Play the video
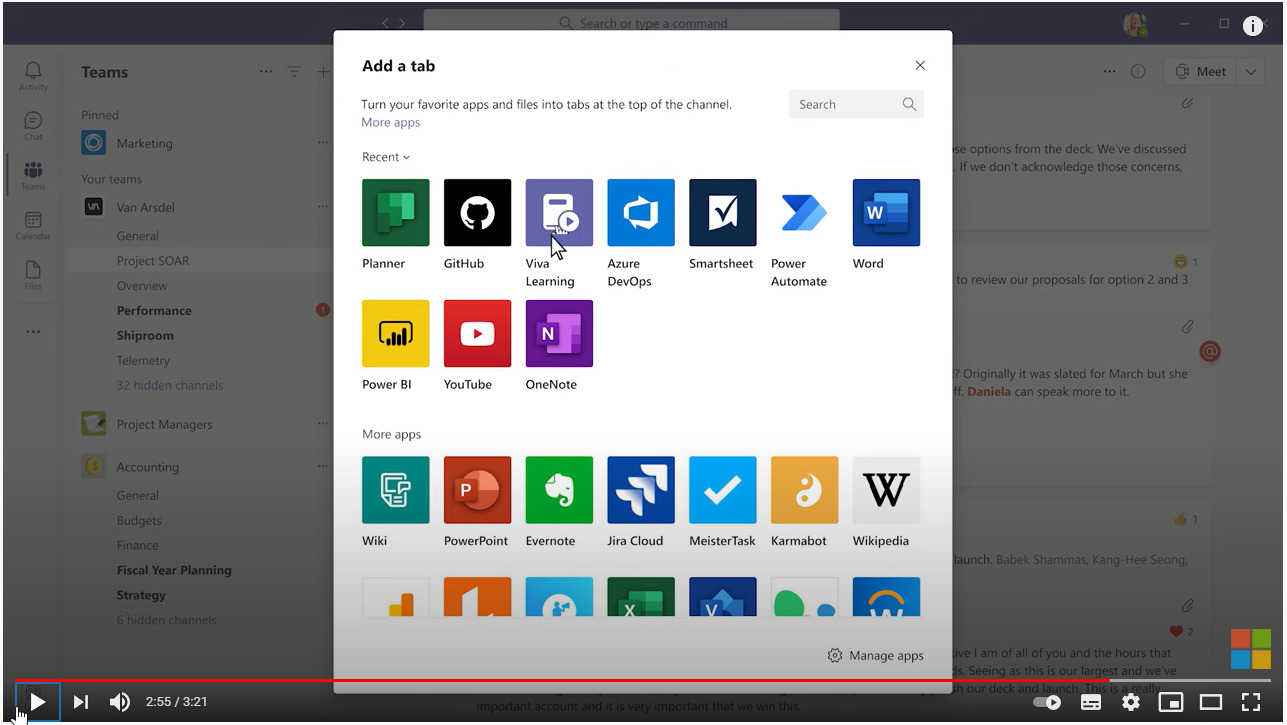Viewport: 1287px width, 725px height. [x=37, y=702]
